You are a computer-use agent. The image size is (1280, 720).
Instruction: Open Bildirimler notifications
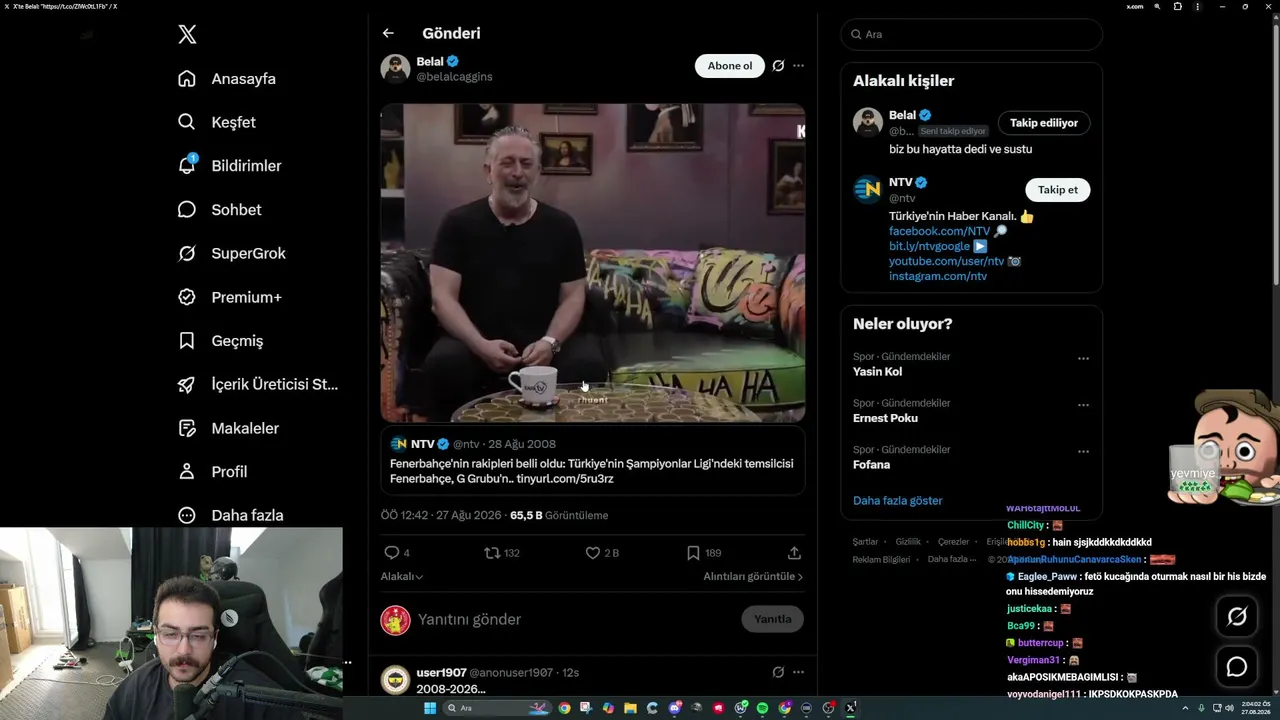click(229, 166)
